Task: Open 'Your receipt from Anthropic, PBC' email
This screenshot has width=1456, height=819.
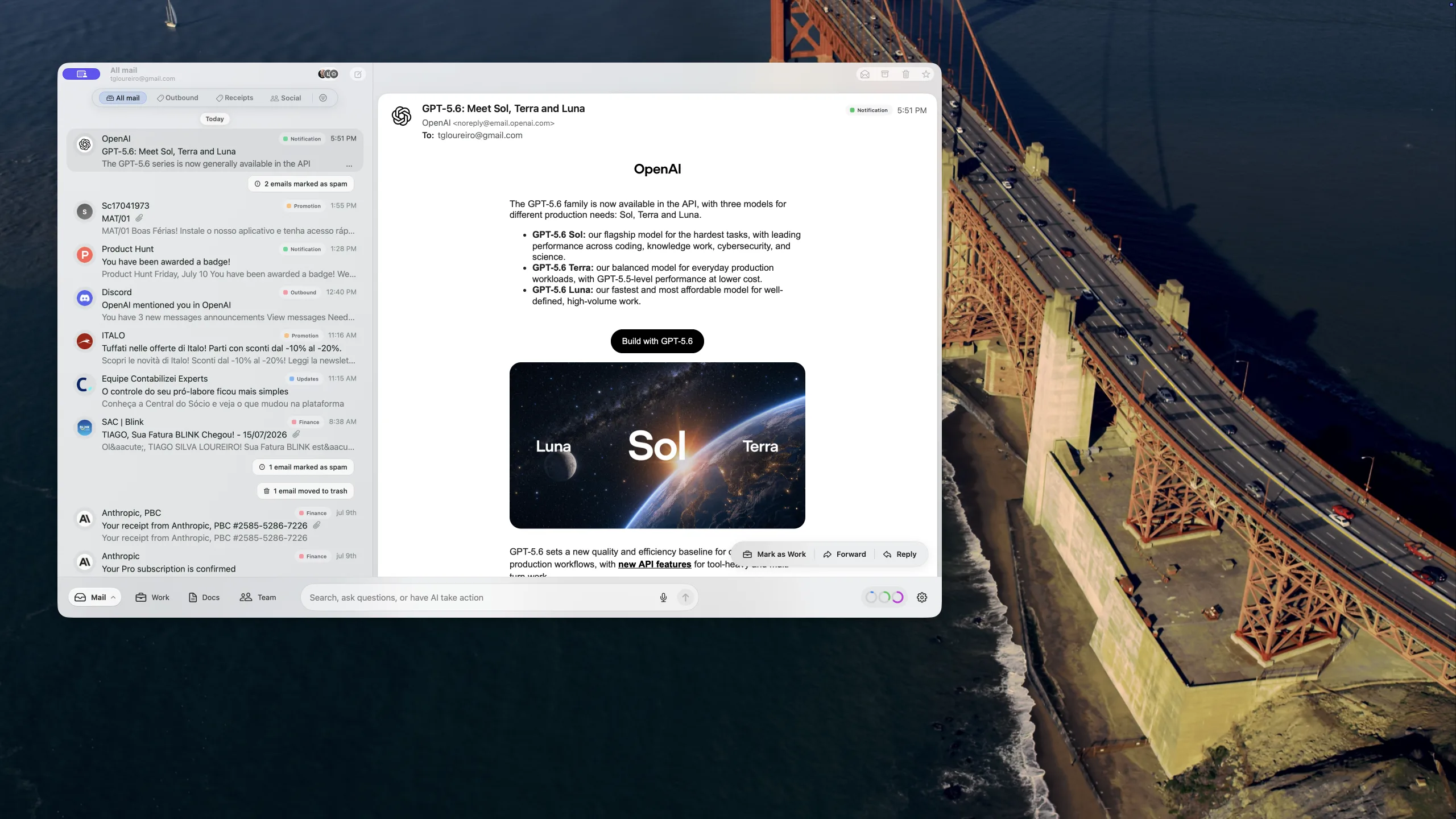Action: click(216, 526)
